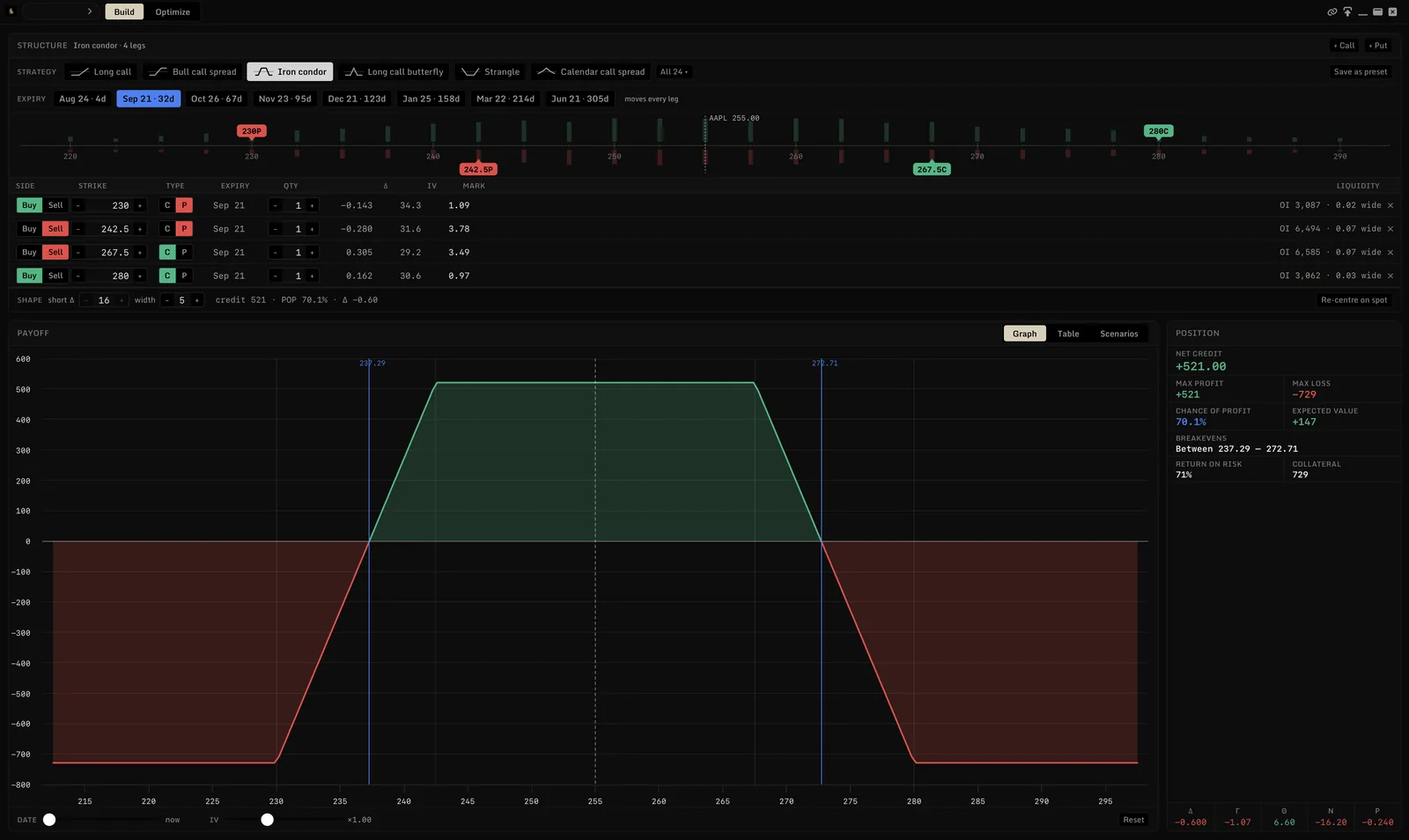Show the payoff Table view
1409x840 pixels.
1068,334
